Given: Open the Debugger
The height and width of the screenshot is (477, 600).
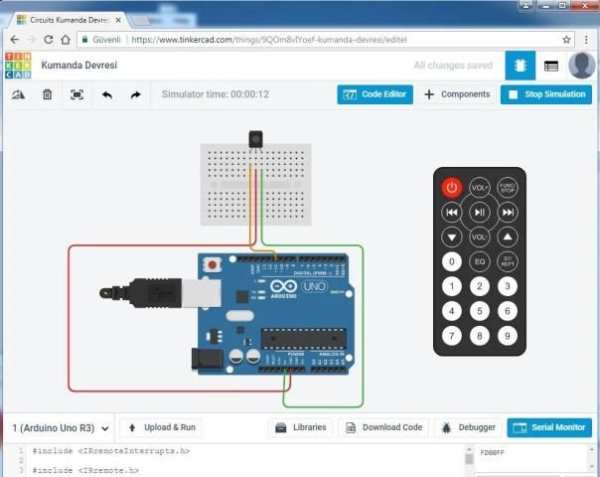Looking at the screenshot, I should [468, 428].
